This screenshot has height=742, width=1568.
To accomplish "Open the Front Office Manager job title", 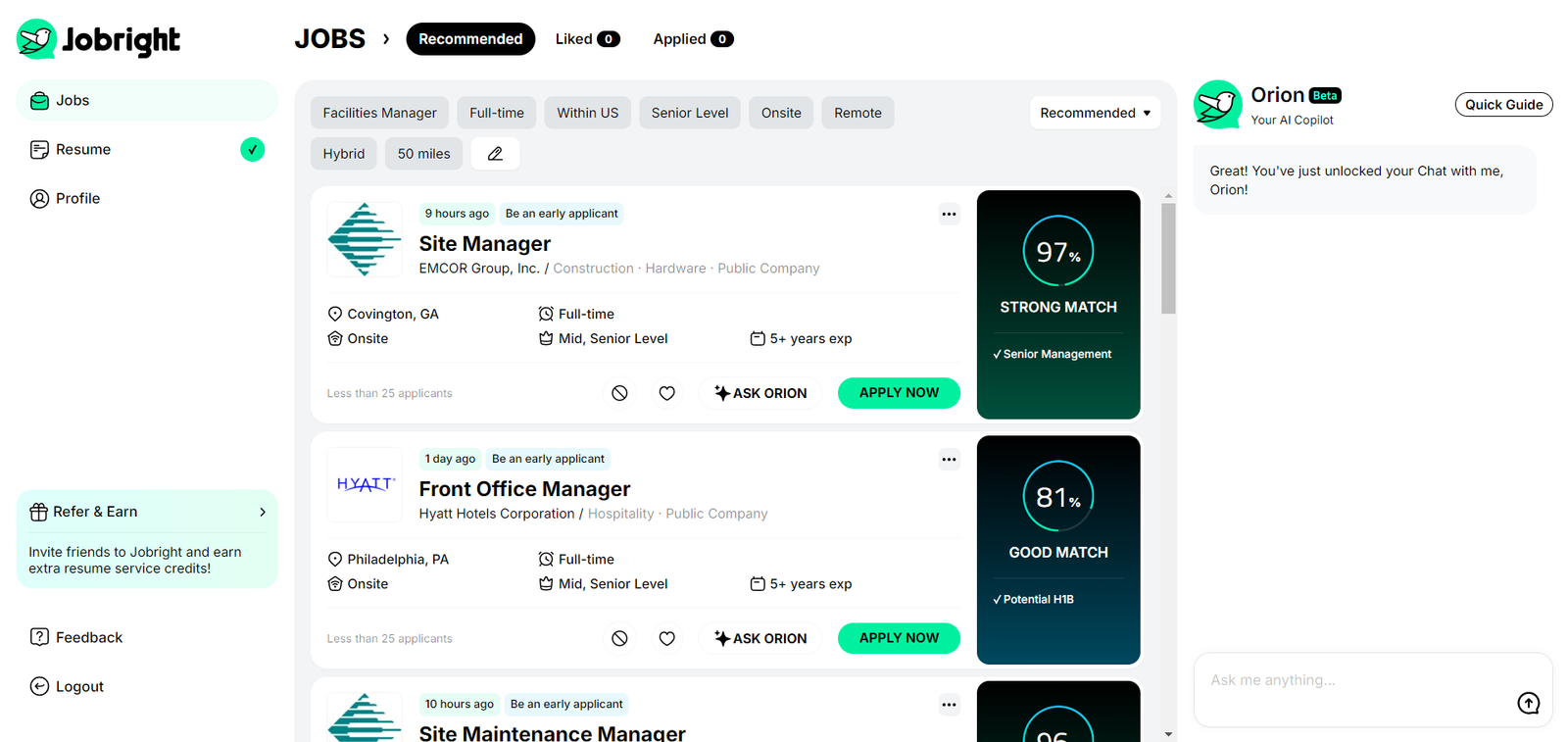I will click(x=524, y=488).
